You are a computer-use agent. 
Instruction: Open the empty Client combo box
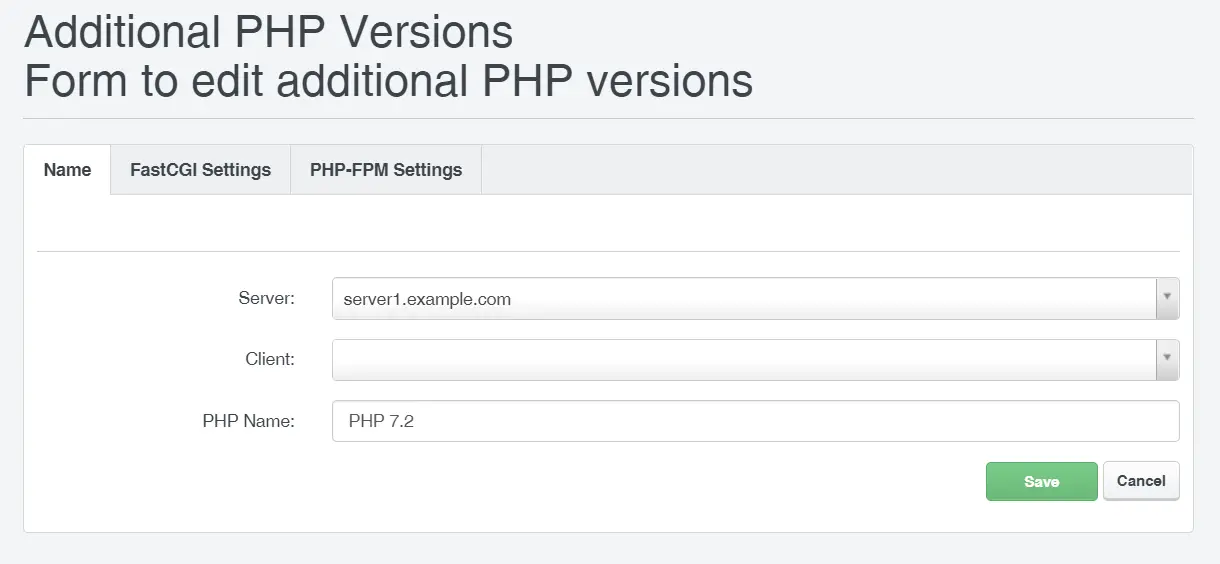click(x=755, y=360)
